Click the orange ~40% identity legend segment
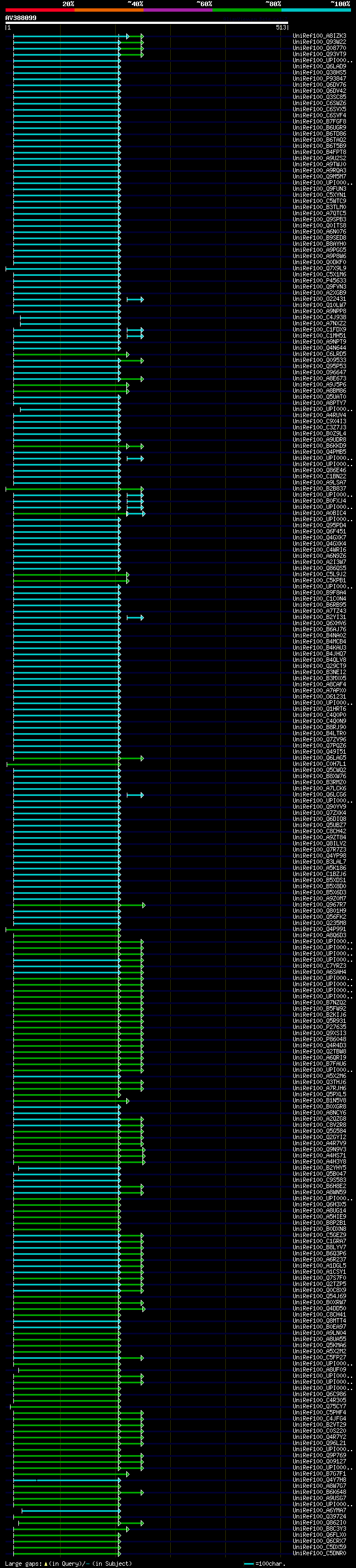The image size is (356, 1568). click(109, 10)
